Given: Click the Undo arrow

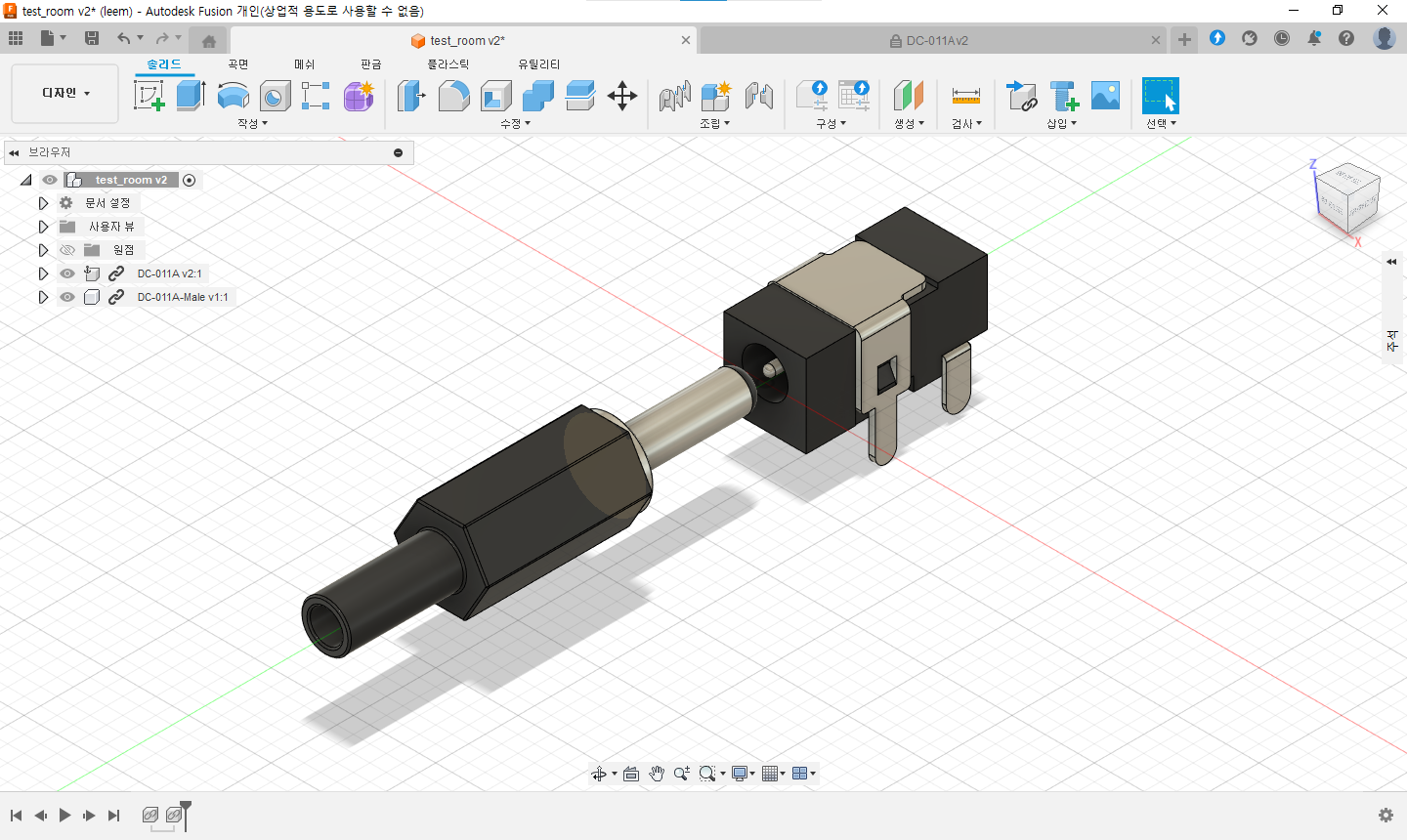Looking at the screenshot, I should (x=123, y=39).
